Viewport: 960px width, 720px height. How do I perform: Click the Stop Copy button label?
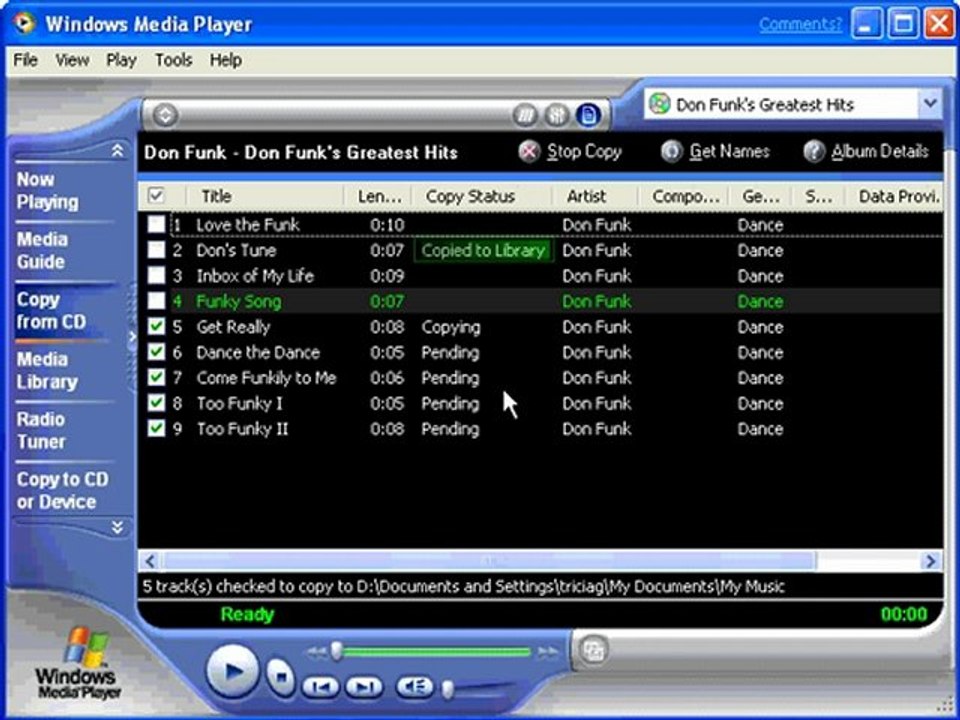click(584, 152)
